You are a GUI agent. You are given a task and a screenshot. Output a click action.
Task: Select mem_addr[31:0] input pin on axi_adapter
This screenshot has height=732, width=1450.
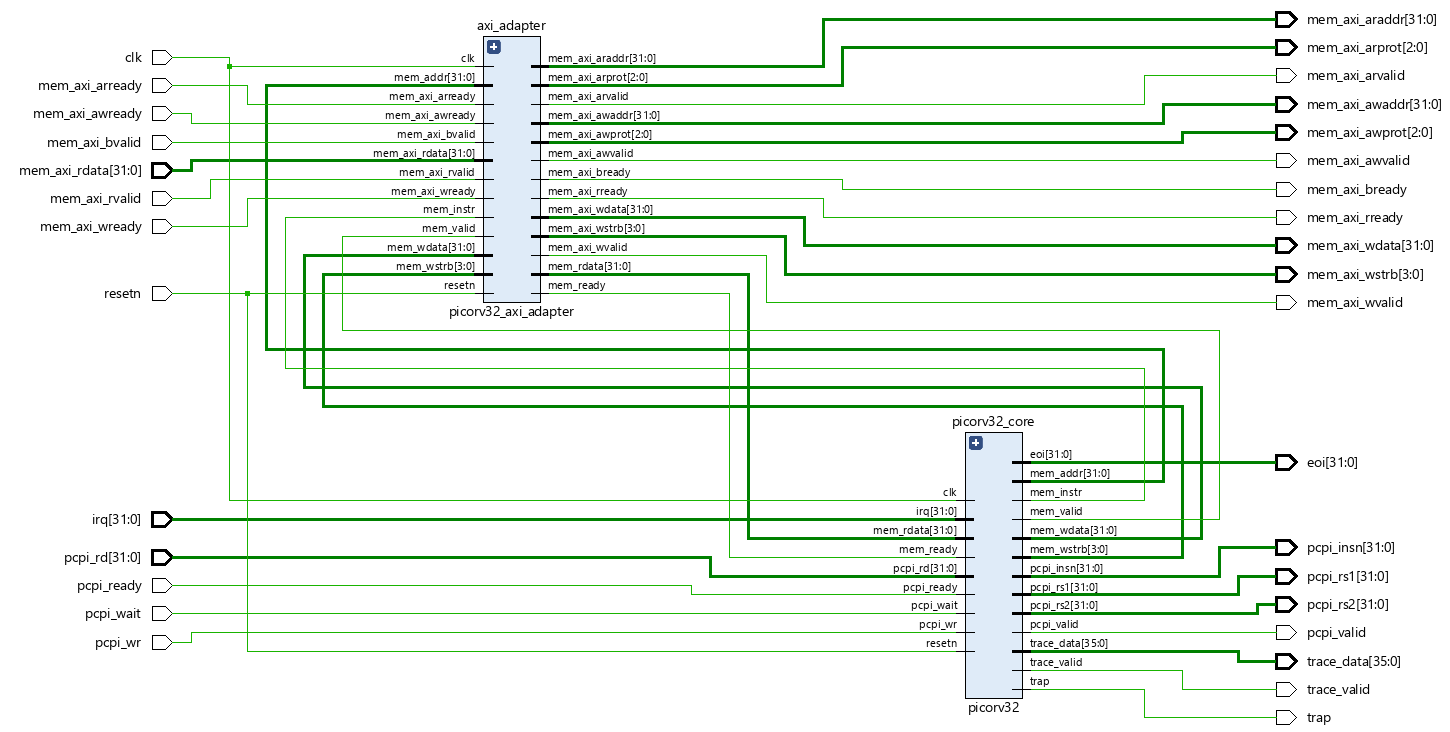click(435, 77)
